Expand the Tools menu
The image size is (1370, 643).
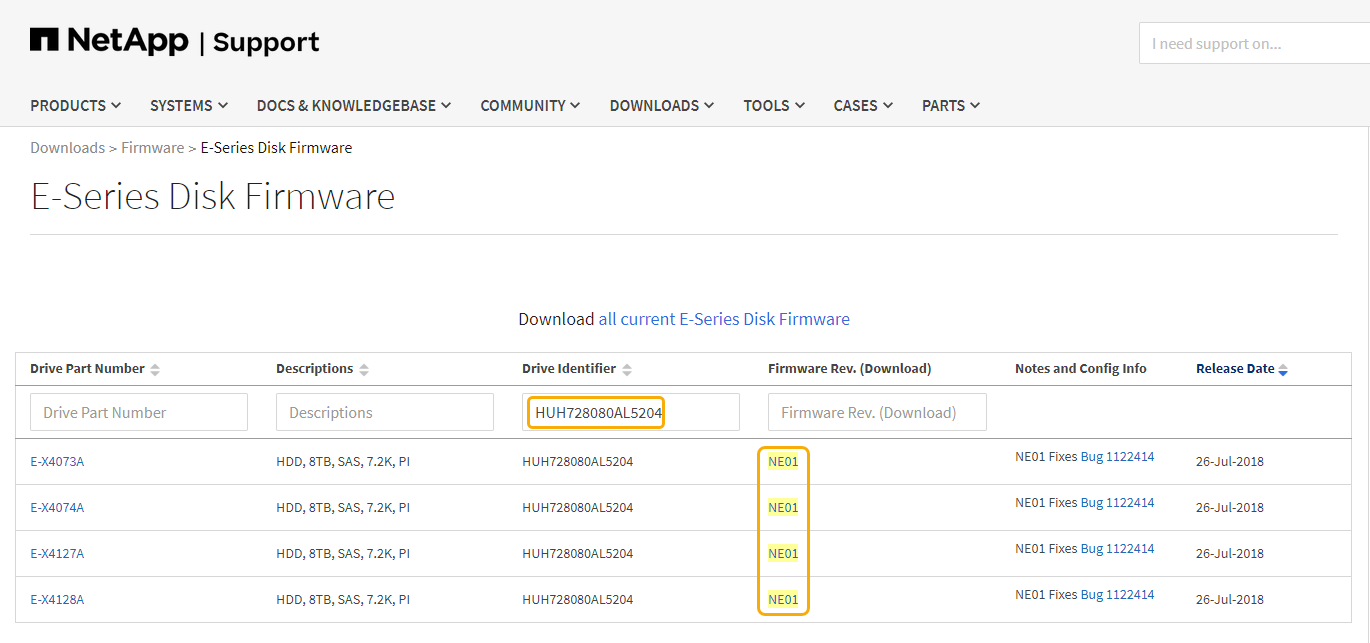point(773,105)
